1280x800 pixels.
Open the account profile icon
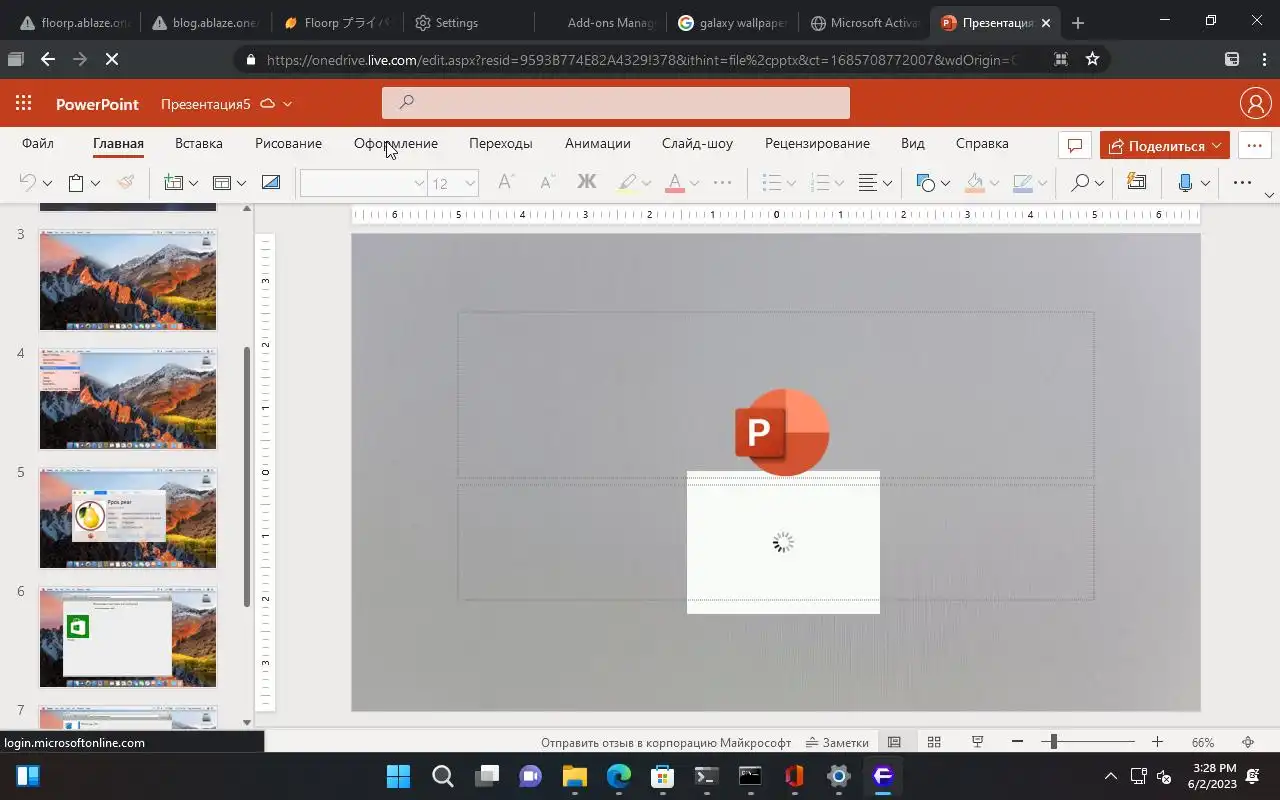click(x=1255, y=103)
